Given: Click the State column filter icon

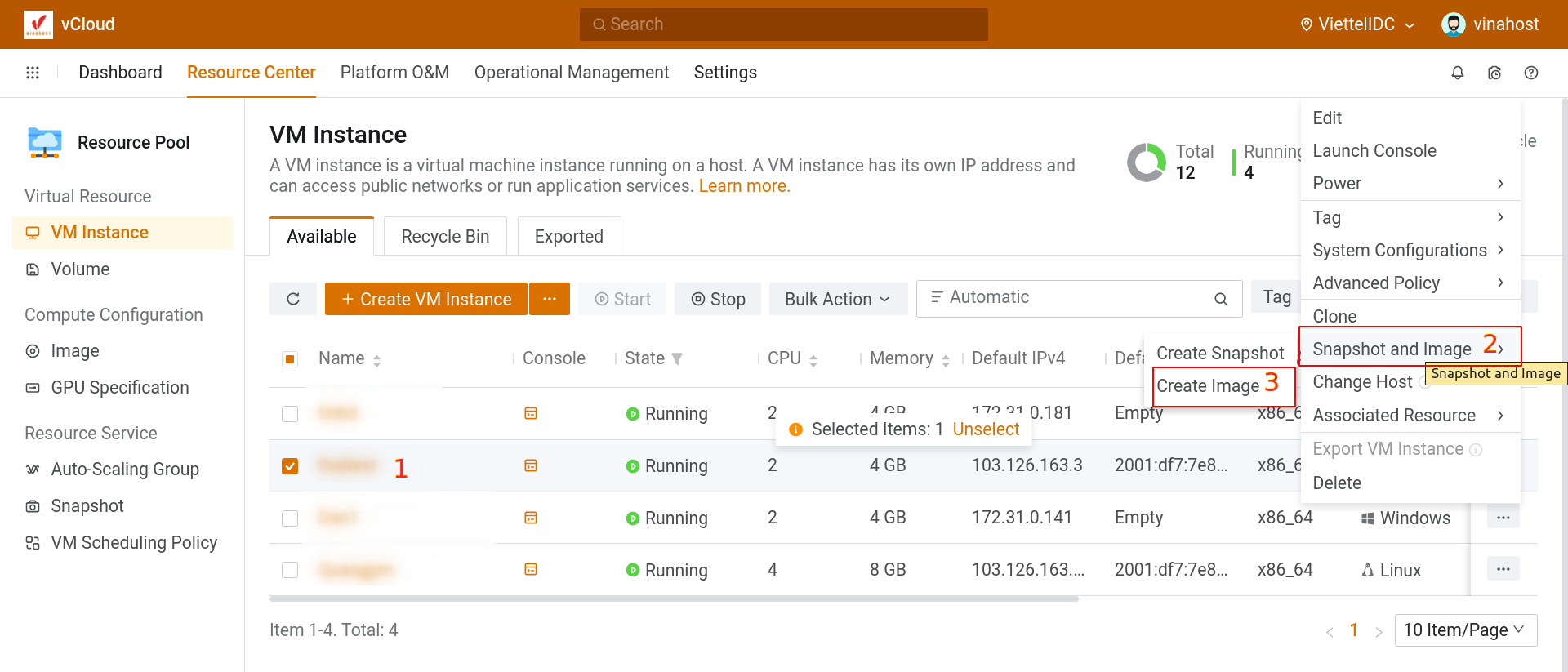Looking at the screenshot, I should [677, 358].
